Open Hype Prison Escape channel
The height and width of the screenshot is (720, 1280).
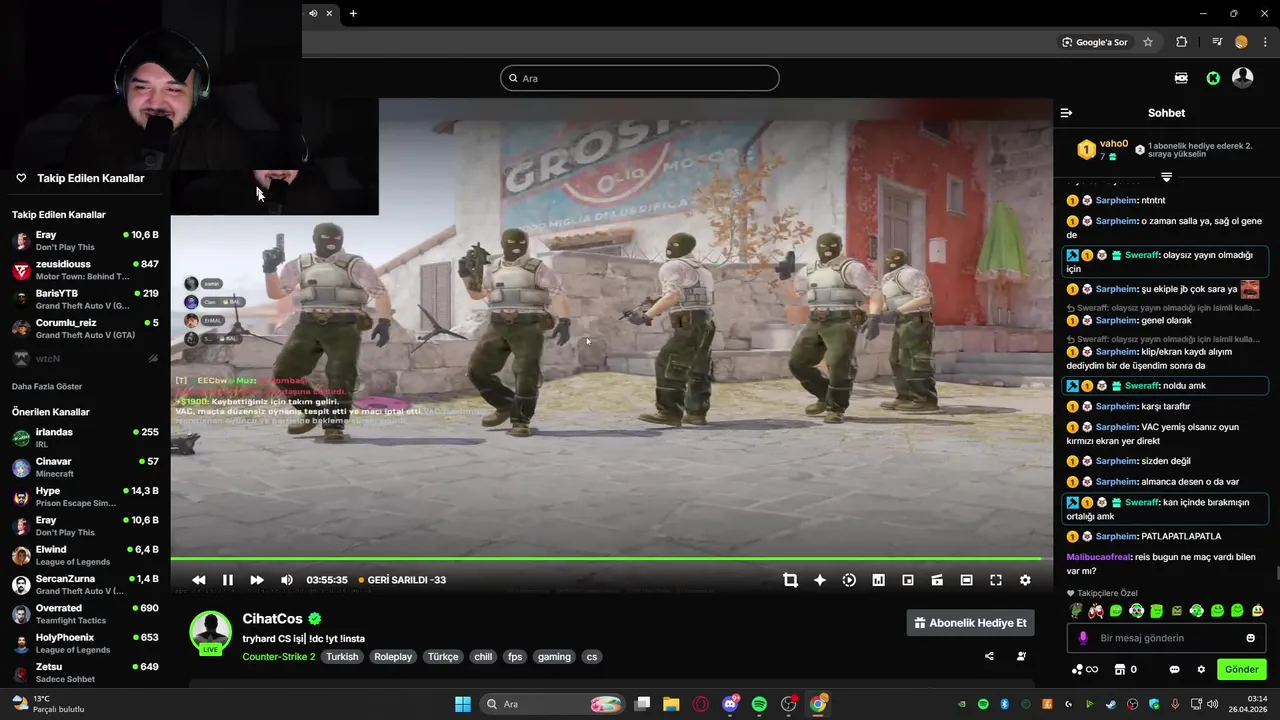(x=85, y=496)
